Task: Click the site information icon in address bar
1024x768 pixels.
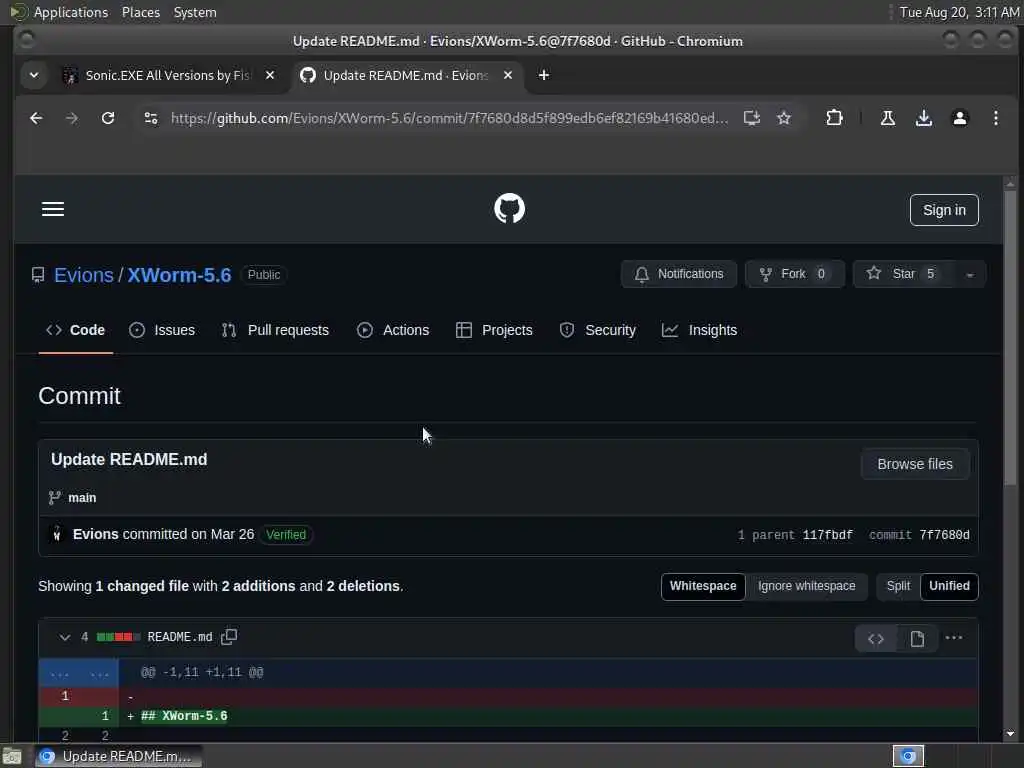Action: pos(151,118)
